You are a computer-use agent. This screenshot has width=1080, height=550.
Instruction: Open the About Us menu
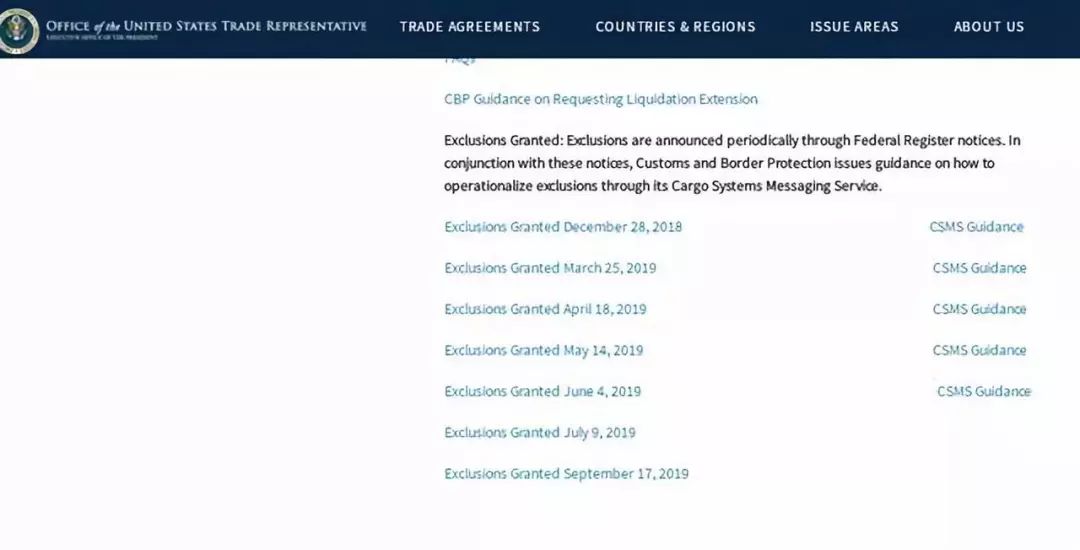pyautogui.click(x=988, y=27)
